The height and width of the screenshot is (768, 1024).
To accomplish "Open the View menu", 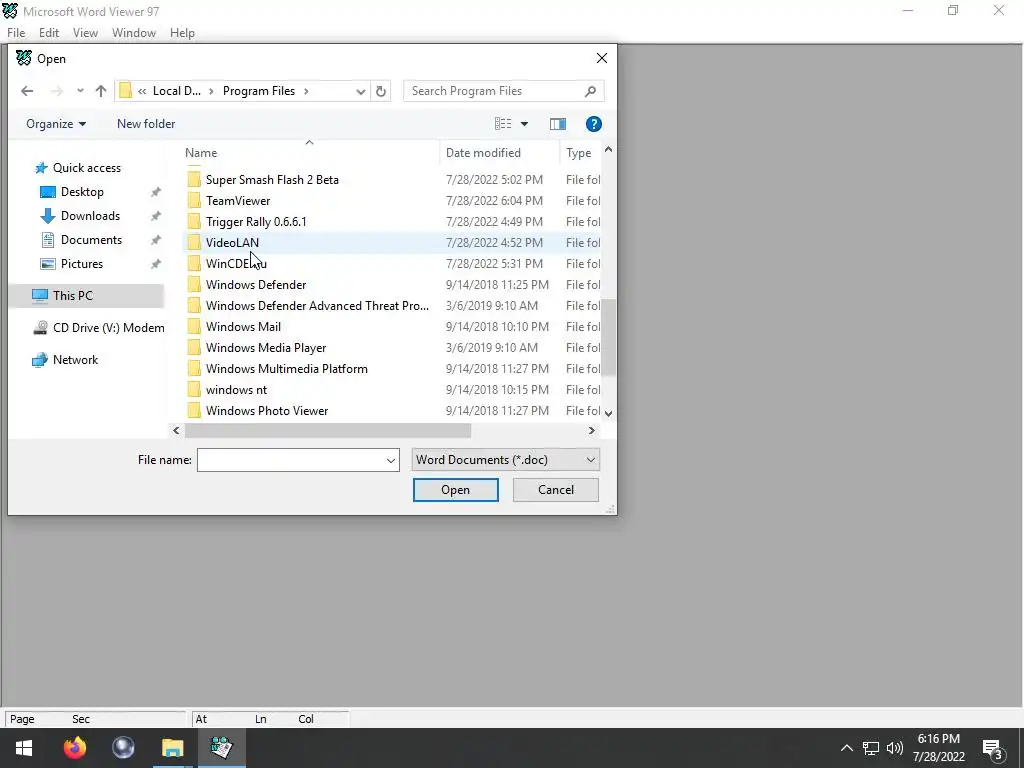I will [85, 33].
